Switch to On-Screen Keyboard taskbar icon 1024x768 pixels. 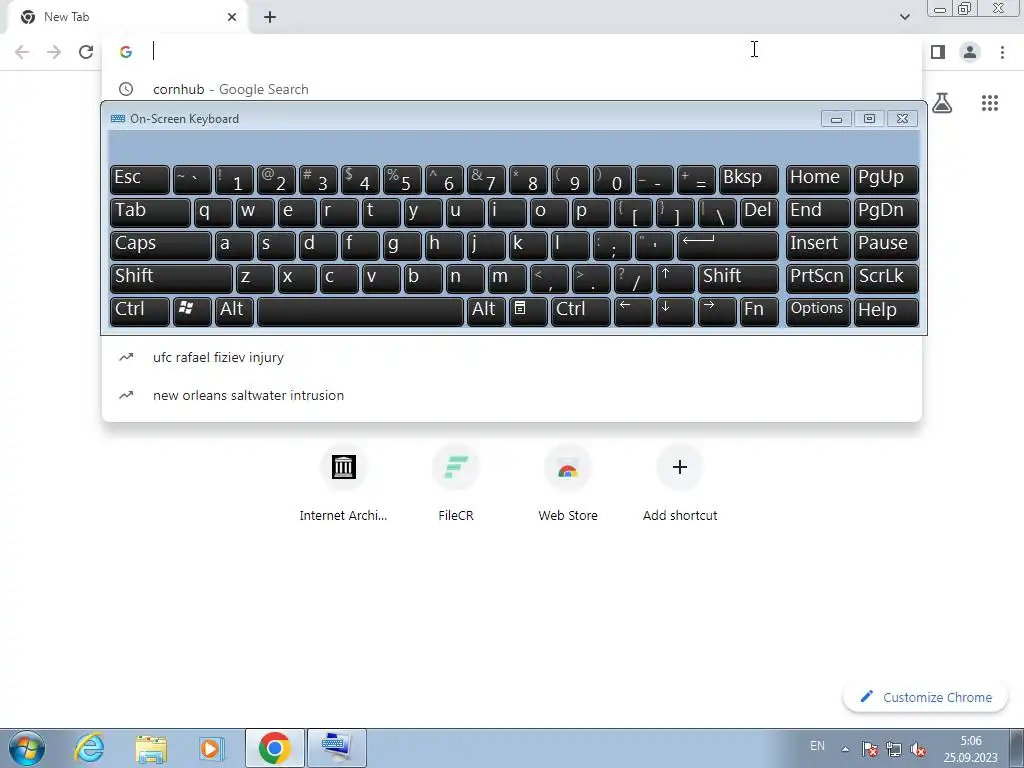[x=336, y=748]
